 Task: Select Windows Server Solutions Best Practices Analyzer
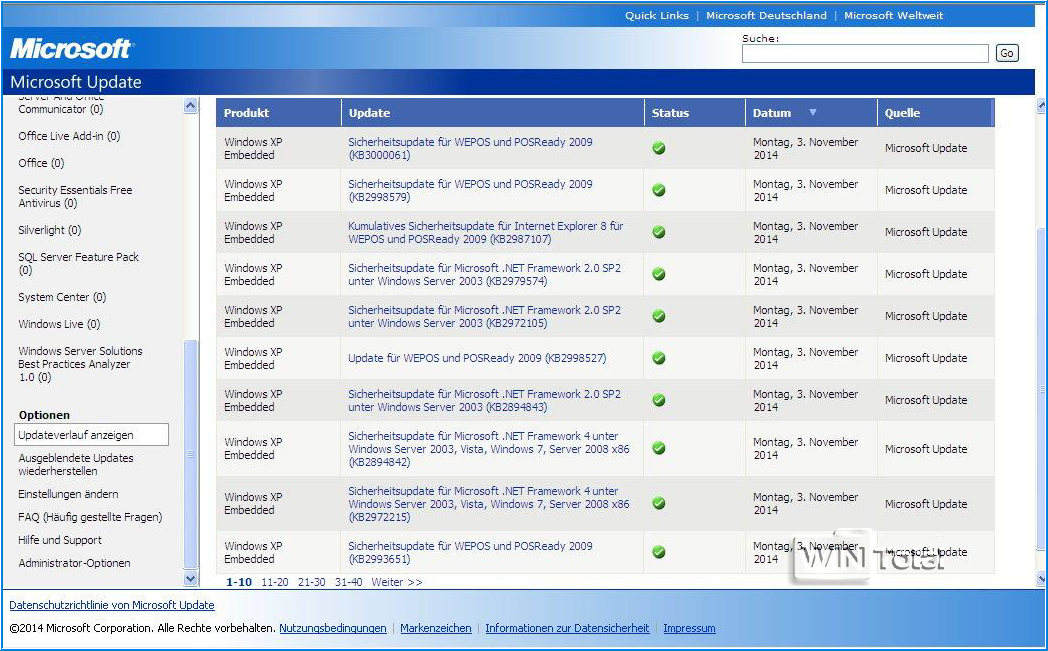(x=80, y=364)
